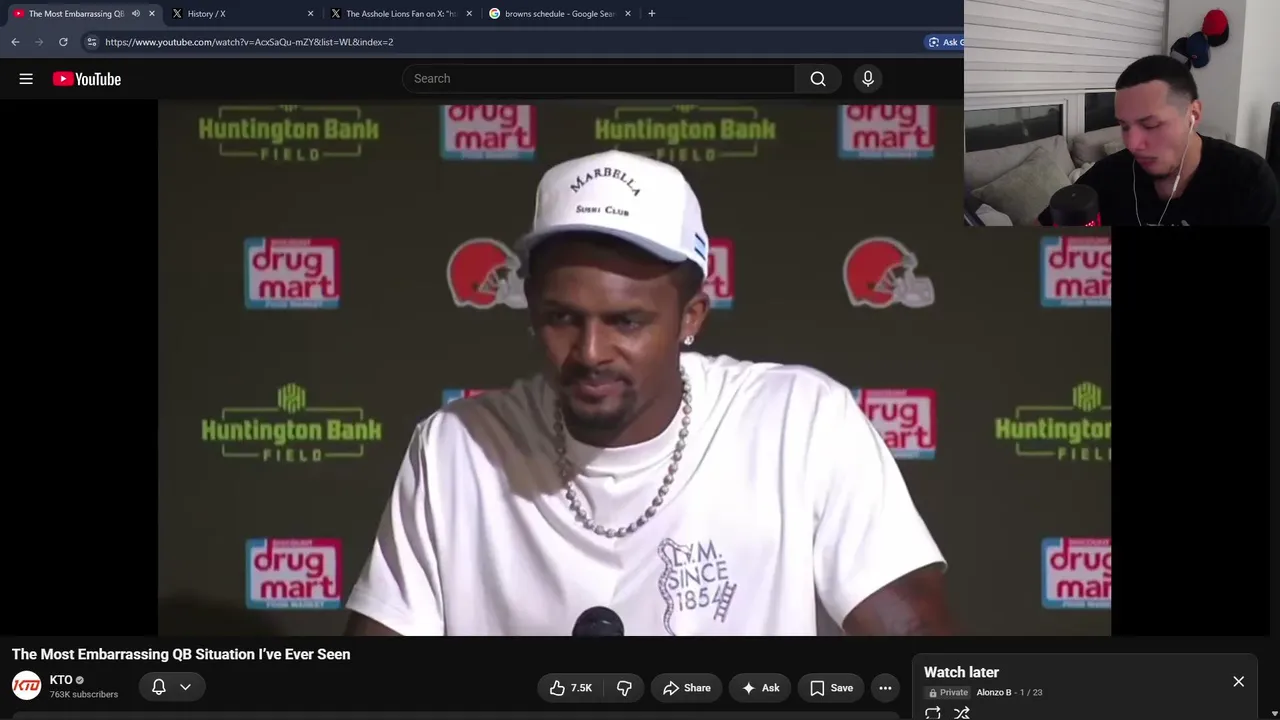1280x720 pixels.
Task: Mute the tab using its speaker icon
Action: (x=136, y=14)
